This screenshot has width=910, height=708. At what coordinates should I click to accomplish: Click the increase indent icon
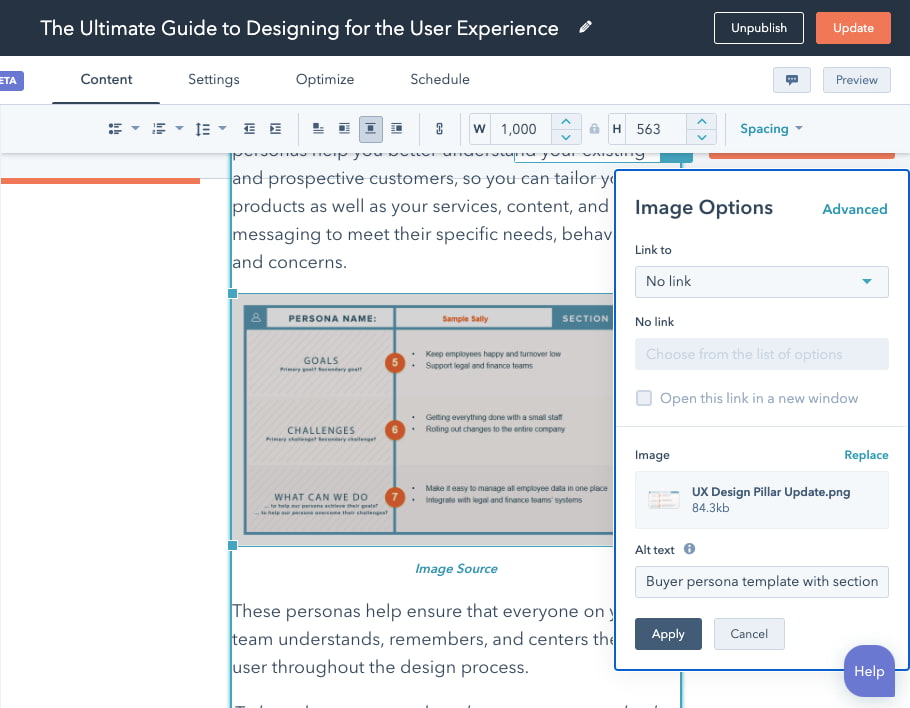[276, 128]
